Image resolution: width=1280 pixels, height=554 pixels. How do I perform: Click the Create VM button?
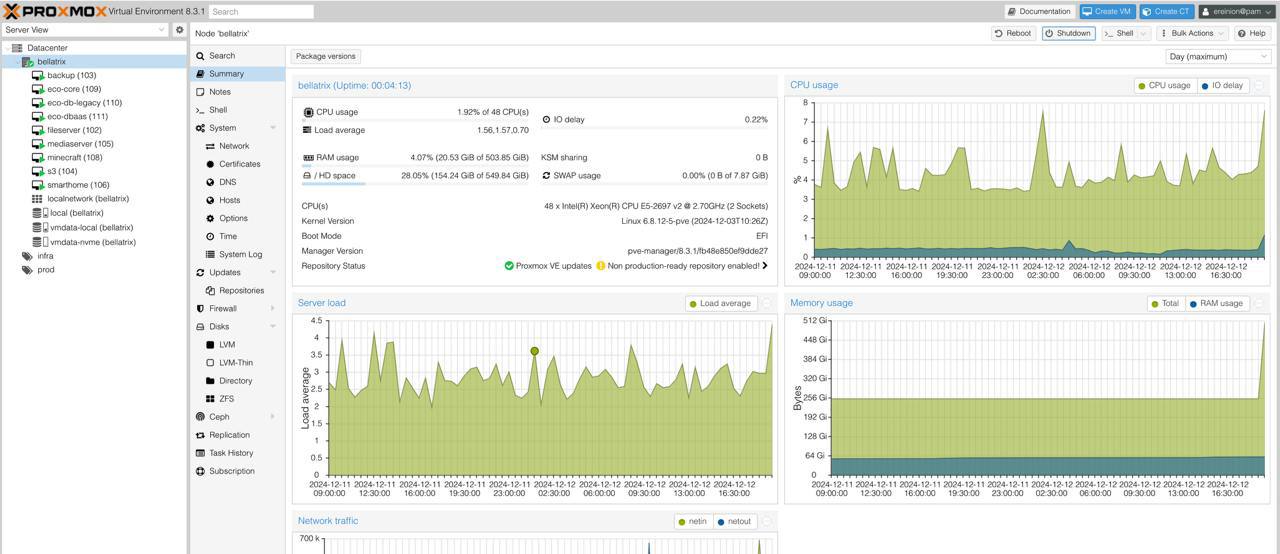[1106, 12]
